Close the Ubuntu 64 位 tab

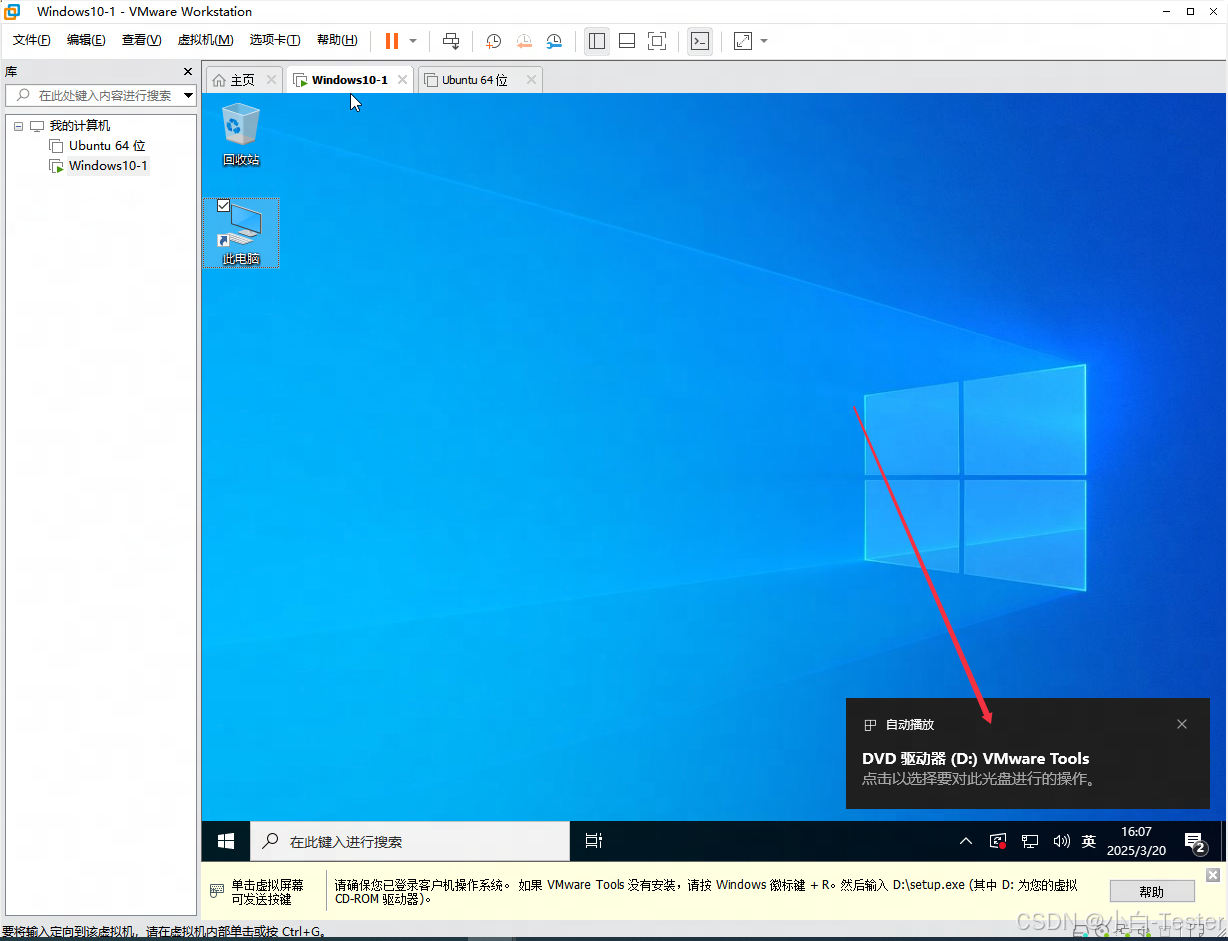point(531,80)
